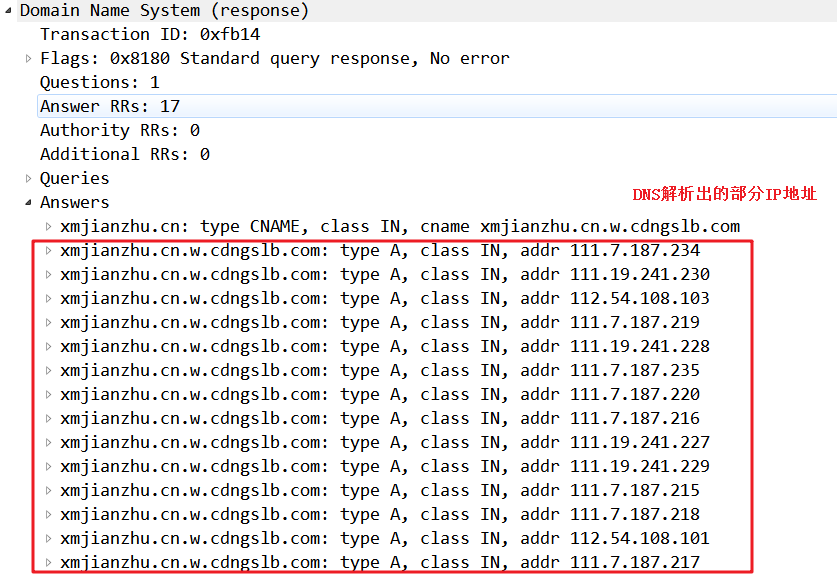Expand the Flags 0x8180 field
The width and height of the screenshot is (837, 574).
[28, 58]
